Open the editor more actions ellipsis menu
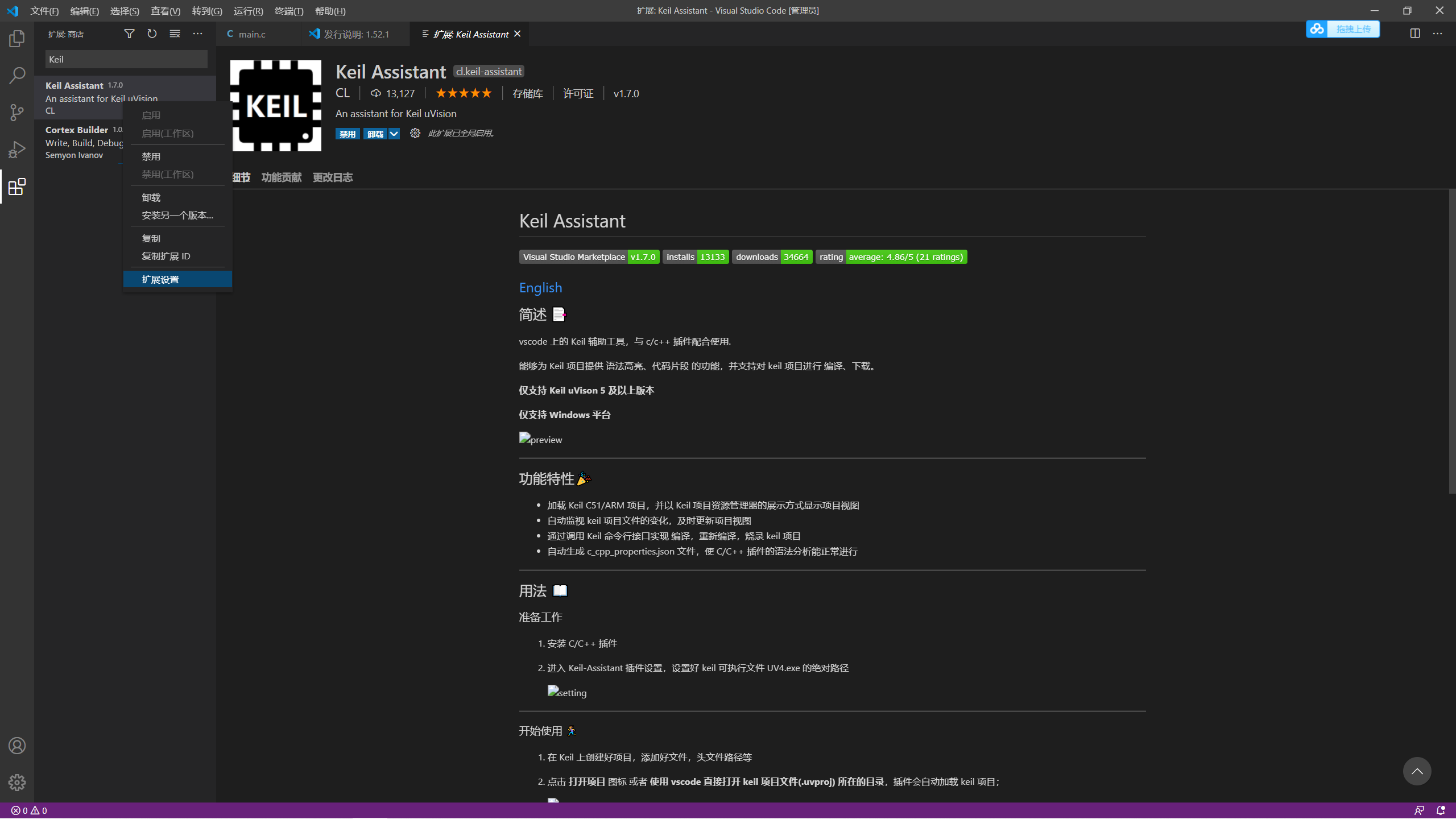Image resolution: width=1456 pixels, height=819 pixels. [1437, 34]
